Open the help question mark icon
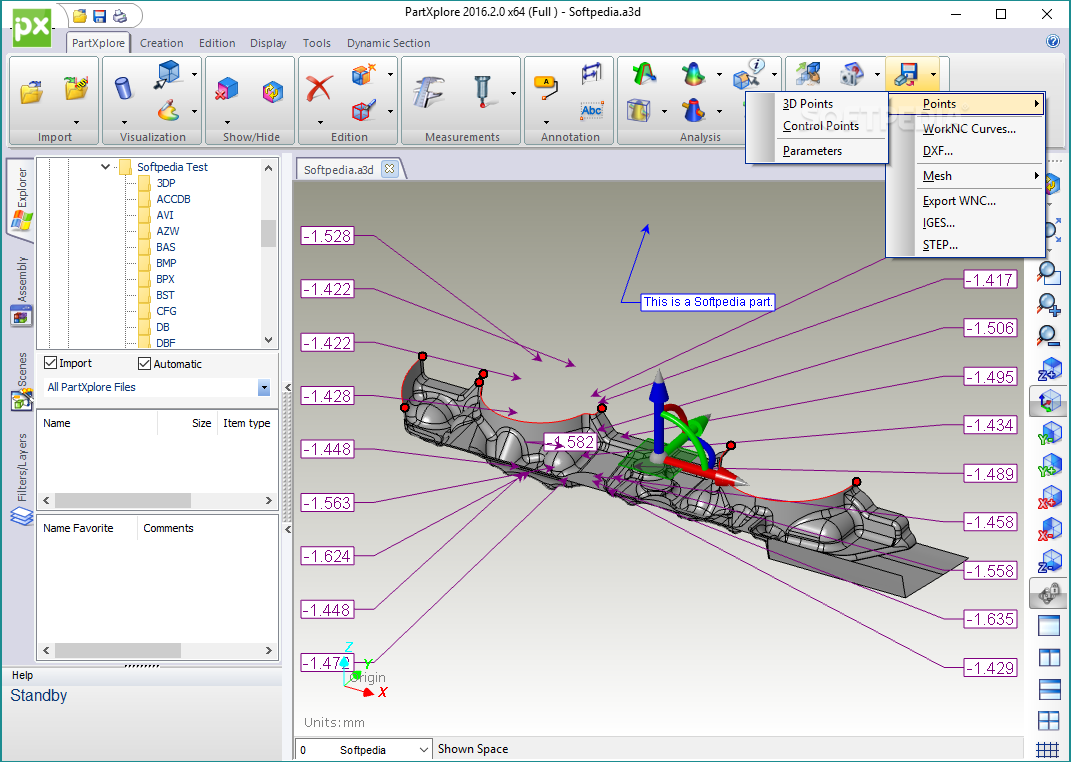The height and width of the screenshot is (762, 1071). [x=1053, y=41]
